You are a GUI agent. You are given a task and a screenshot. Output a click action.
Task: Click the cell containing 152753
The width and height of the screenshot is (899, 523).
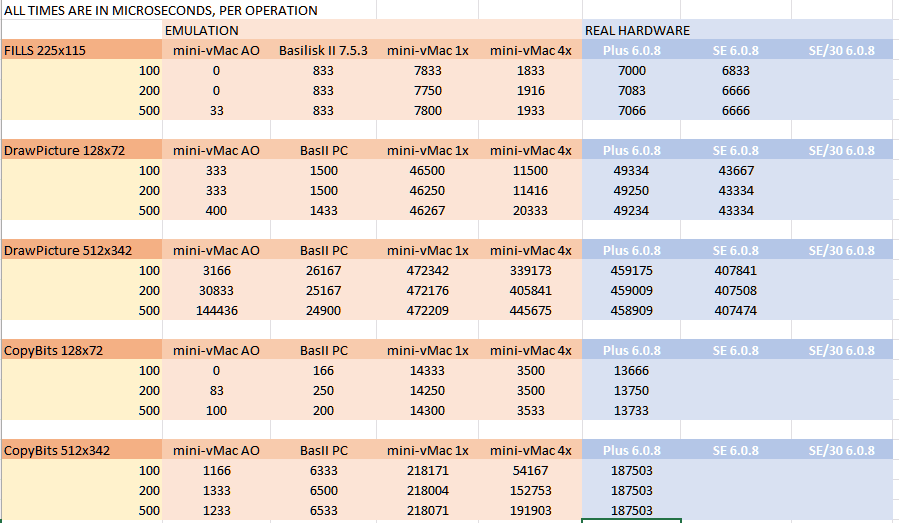pos(530,491)
